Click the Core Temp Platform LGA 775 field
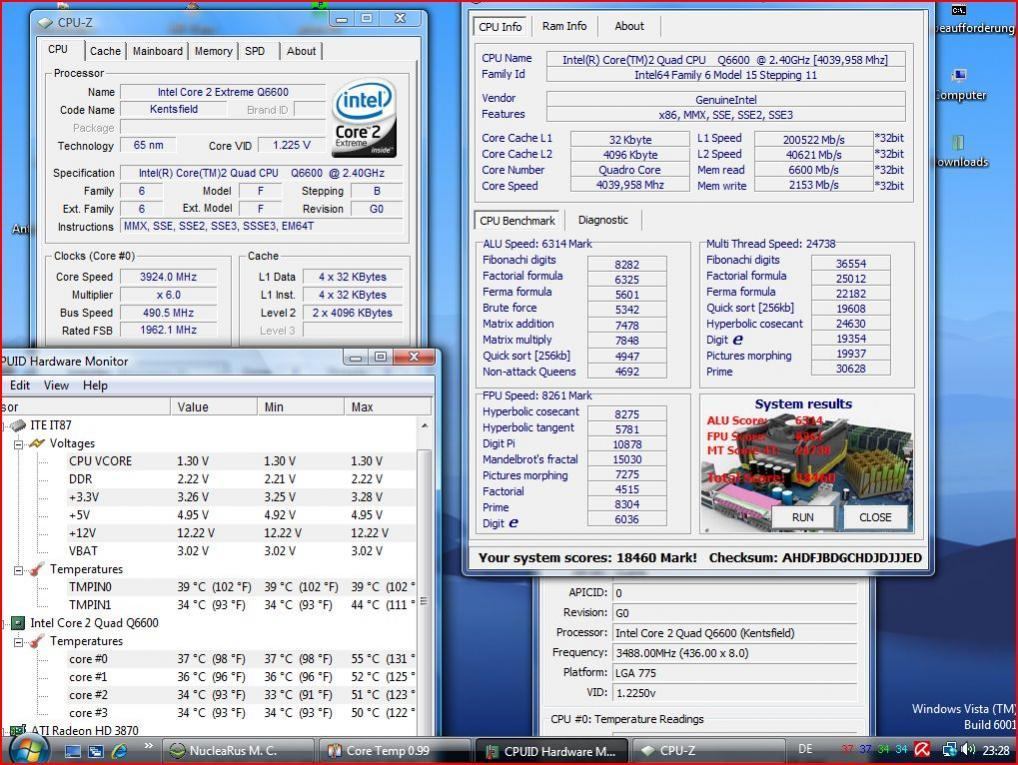 click(x=735, y=673)
